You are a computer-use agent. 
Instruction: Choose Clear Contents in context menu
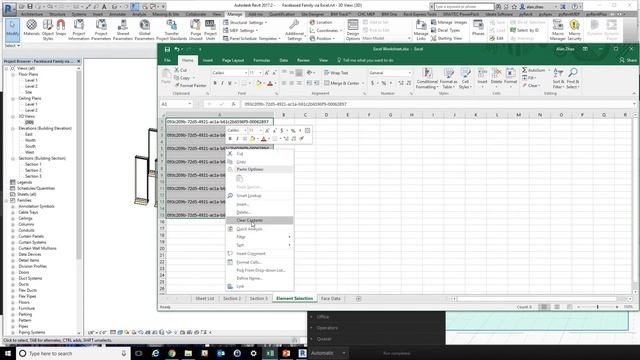[260, 220]
